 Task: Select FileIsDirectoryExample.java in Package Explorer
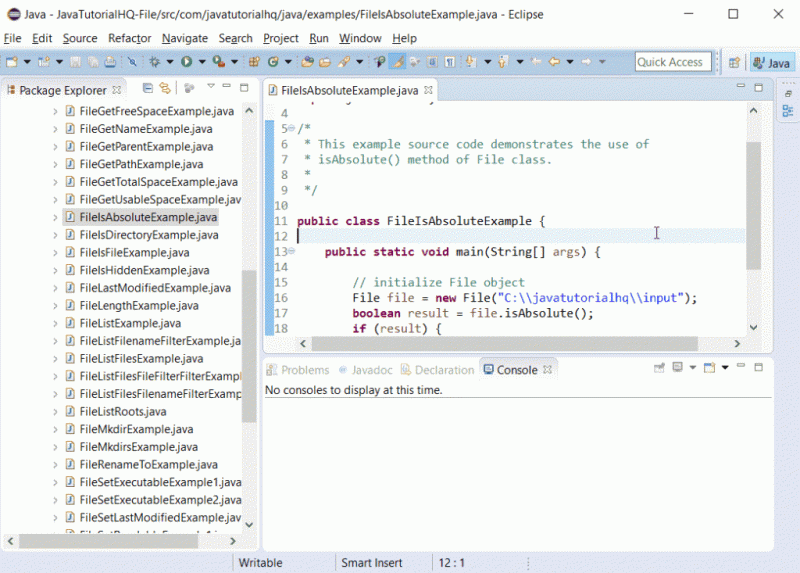[x=149, y=235]
